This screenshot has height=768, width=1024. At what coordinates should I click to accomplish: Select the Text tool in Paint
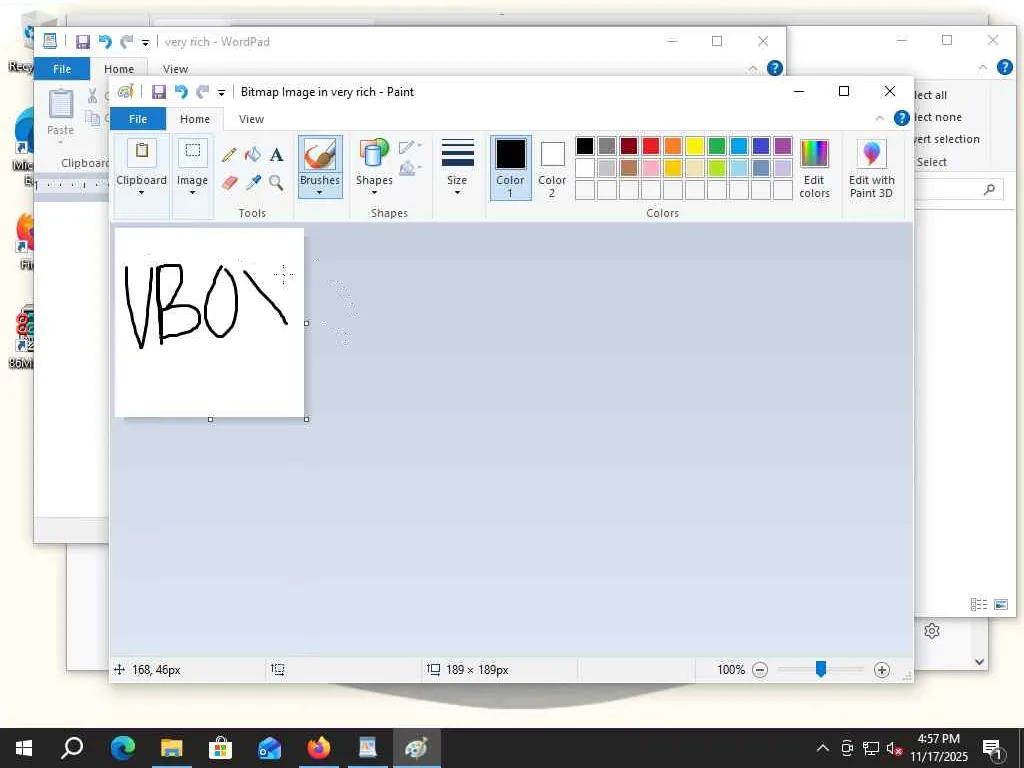pos(276,155)
